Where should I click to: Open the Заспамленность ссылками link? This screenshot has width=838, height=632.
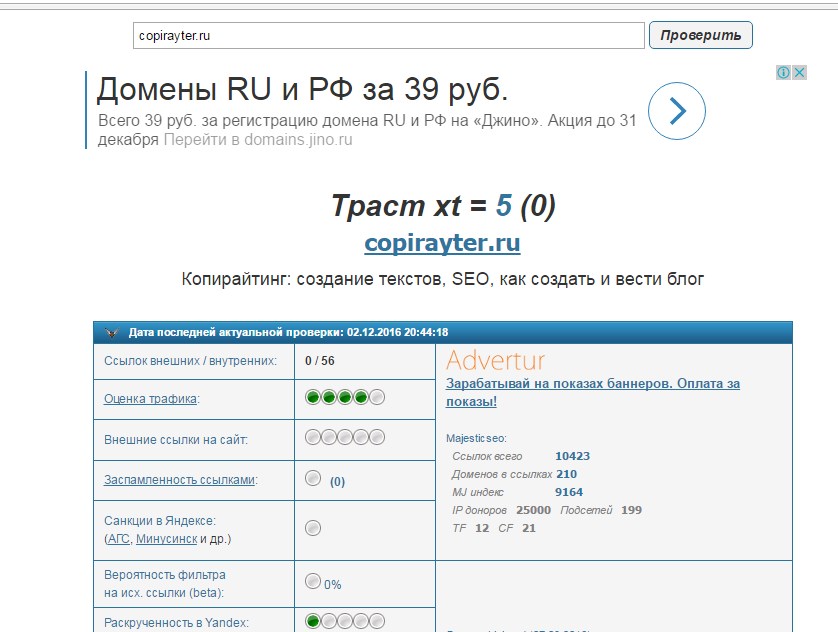[180, 480]
